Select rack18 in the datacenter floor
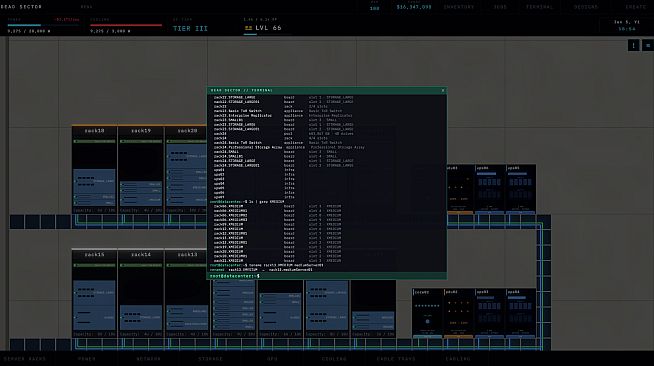The height and width of the screenshot is (366, 654). click(x=94, y=169)
